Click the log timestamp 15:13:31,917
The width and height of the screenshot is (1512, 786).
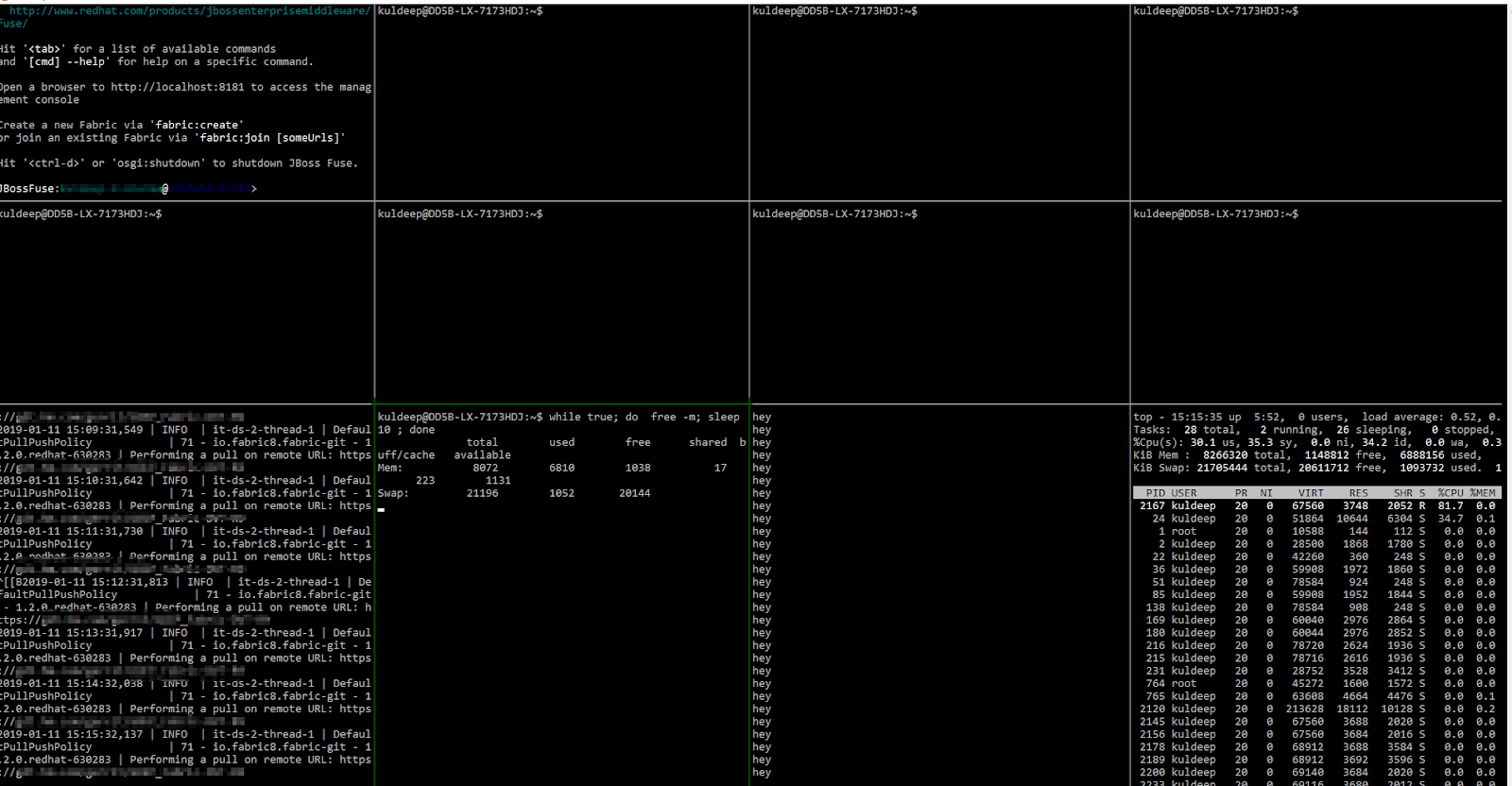(104, 633)
